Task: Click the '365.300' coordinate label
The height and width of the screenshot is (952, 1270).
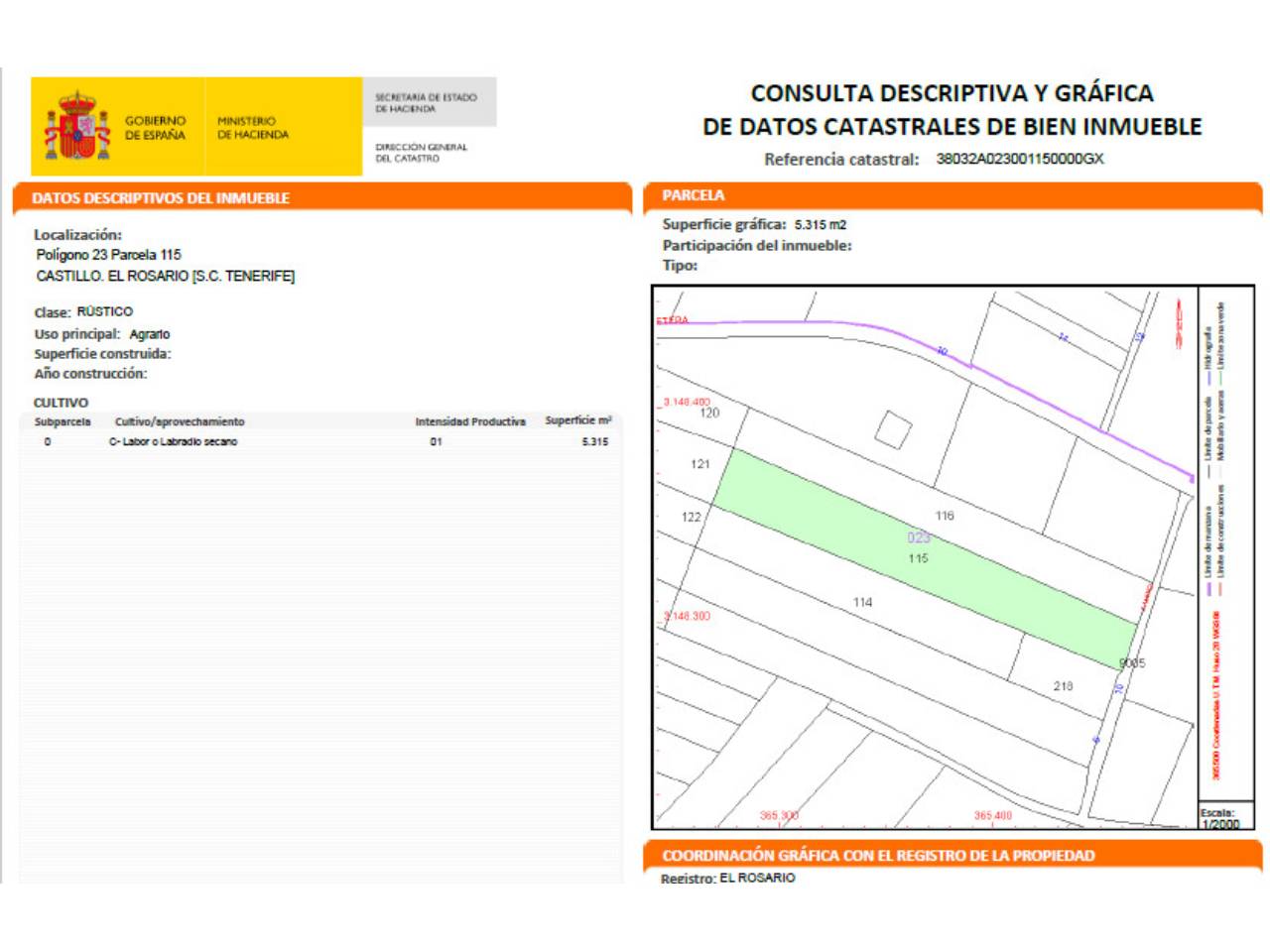Action: click(x=779, y=815)
